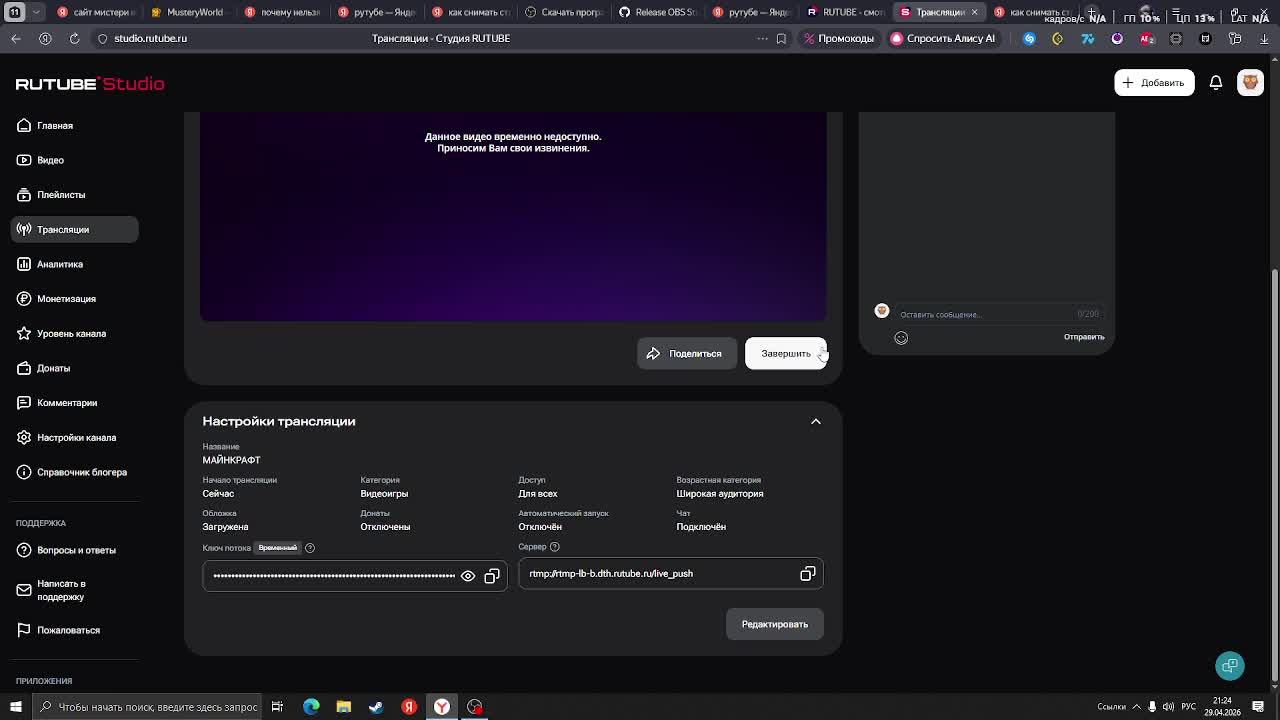
Task: Open Task View on the taskbar
Action: tap(277, 707)
